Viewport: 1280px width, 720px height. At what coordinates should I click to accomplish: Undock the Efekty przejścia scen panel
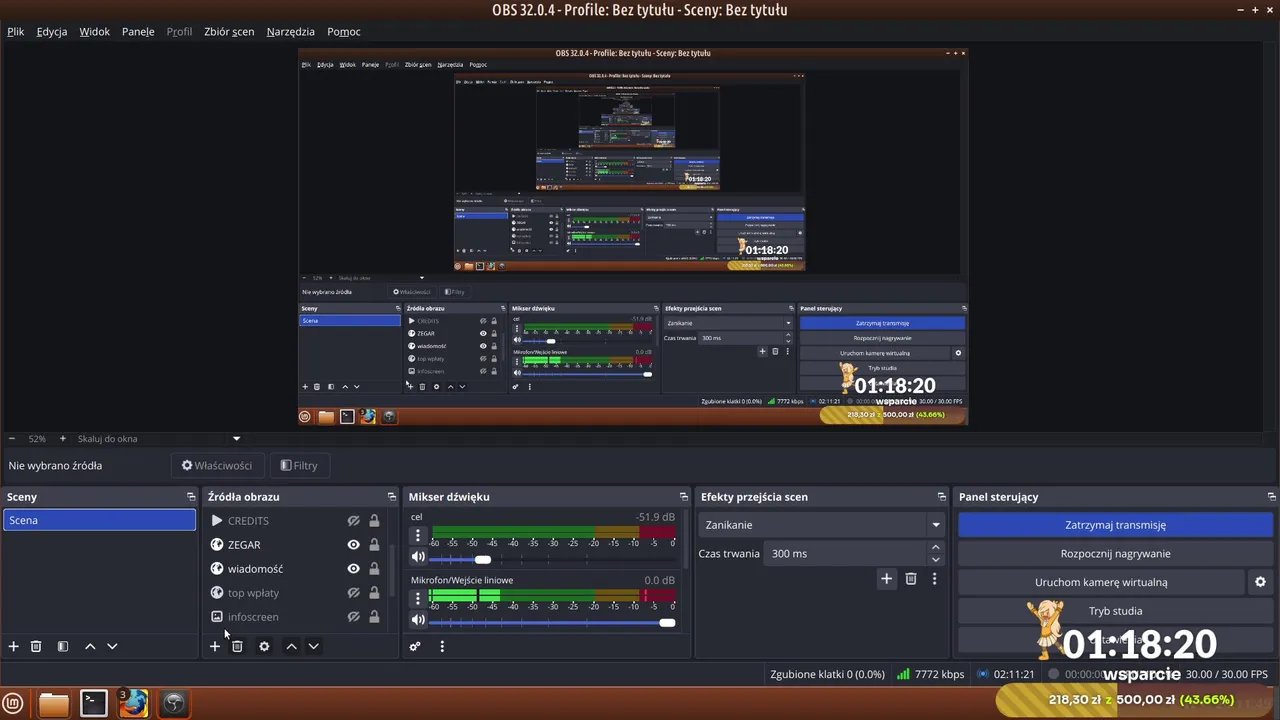coord(941,497)
